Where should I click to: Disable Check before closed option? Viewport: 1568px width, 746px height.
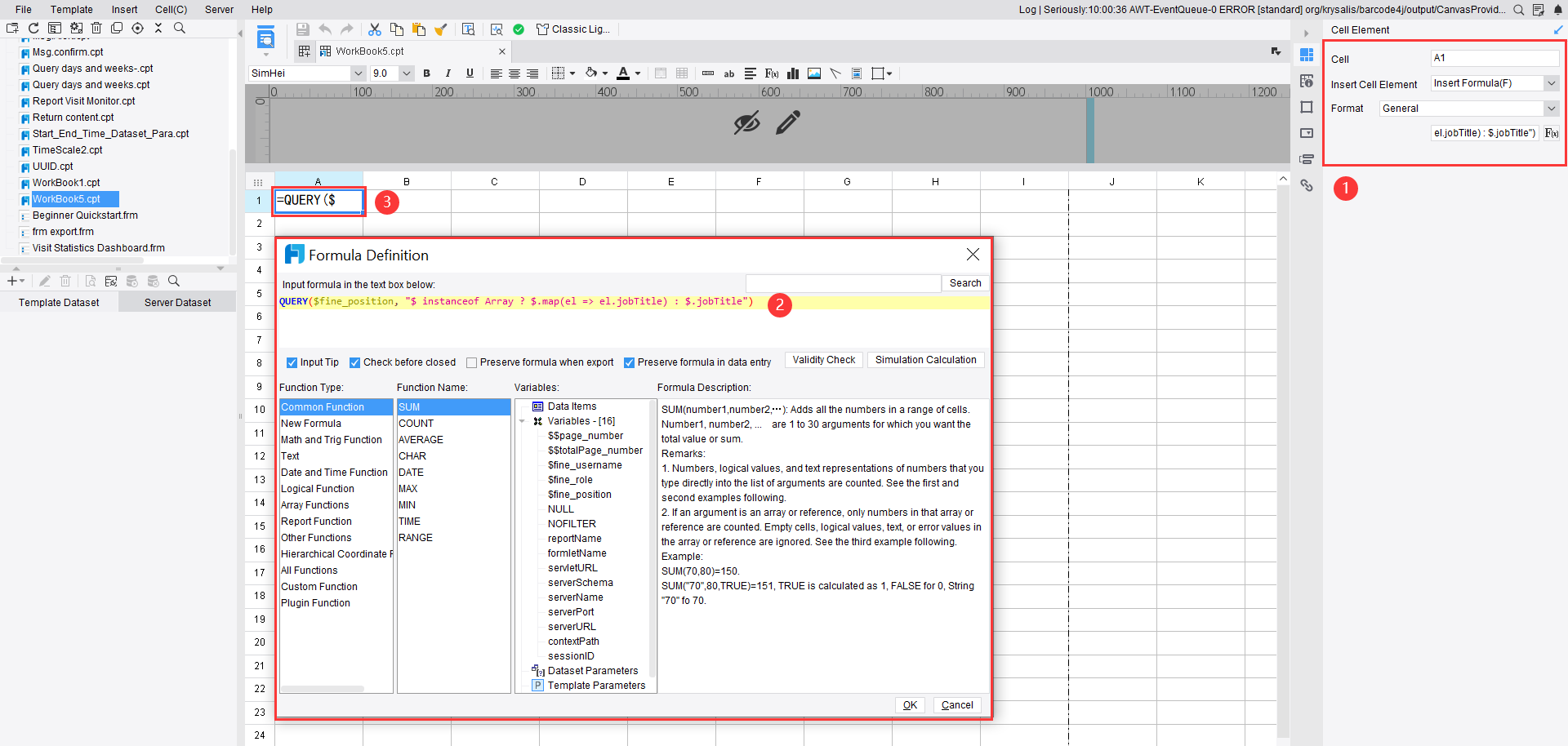355,362
